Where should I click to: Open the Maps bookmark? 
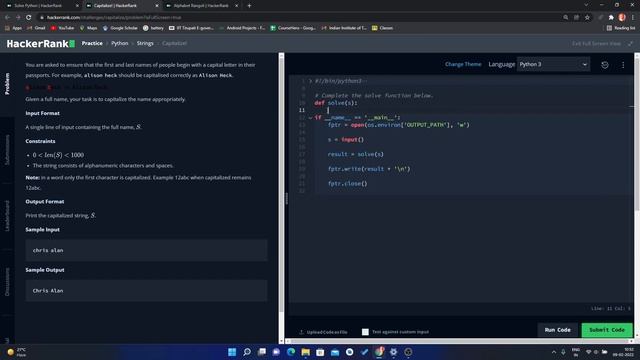tap(89, 28)
